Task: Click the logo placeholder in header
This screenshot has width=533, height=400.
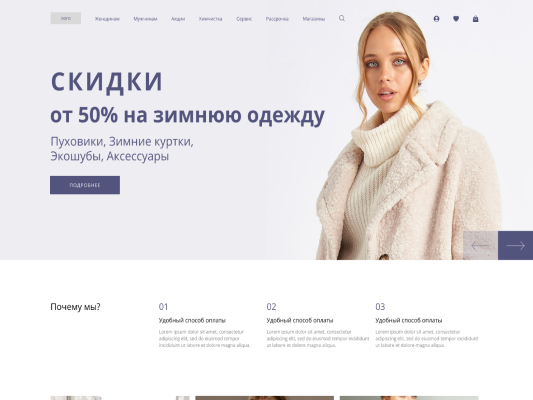Action: point(66,18)
